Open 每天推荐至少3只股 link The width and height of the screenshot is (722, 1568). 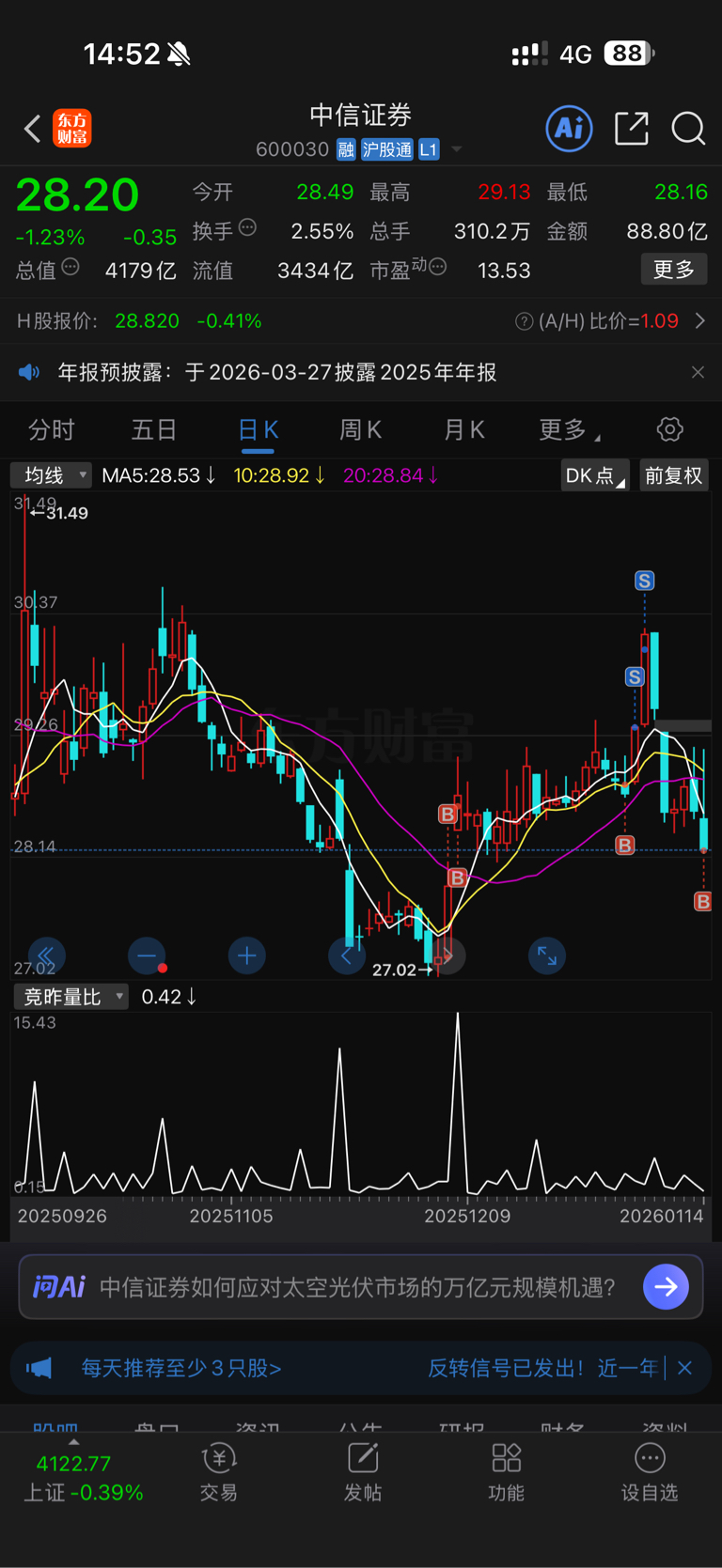click(181, 1368)
